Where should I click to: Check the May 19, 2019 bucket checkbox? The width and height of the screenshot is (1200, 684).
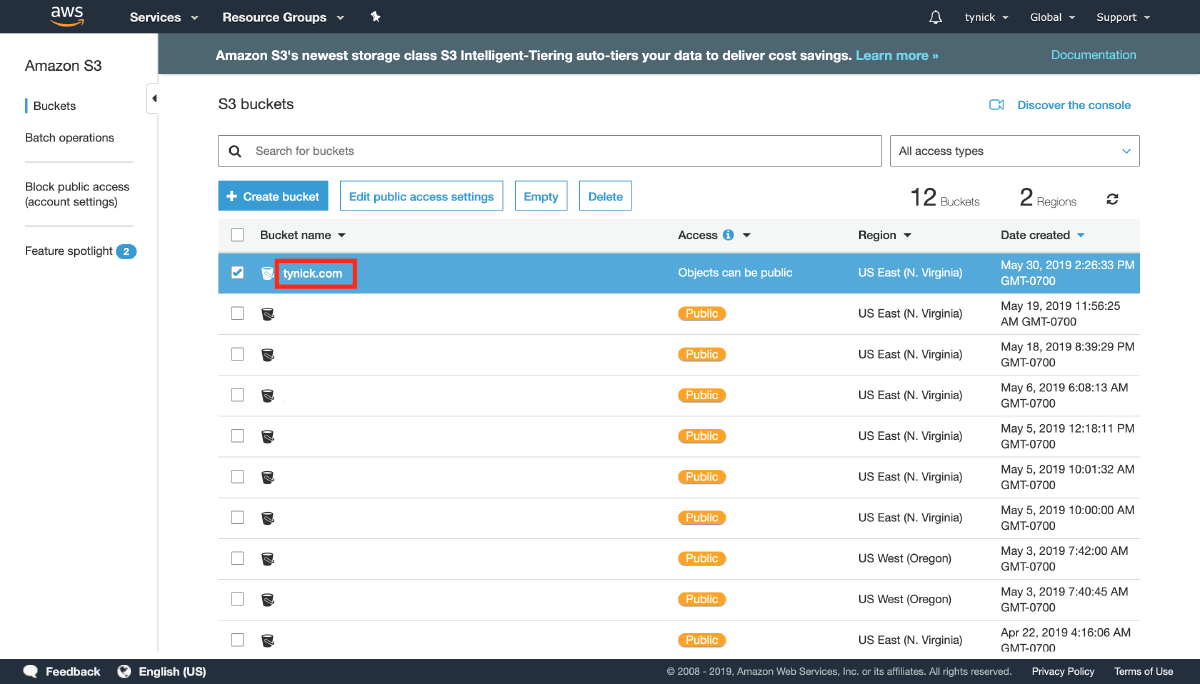(x=237, y=313)
